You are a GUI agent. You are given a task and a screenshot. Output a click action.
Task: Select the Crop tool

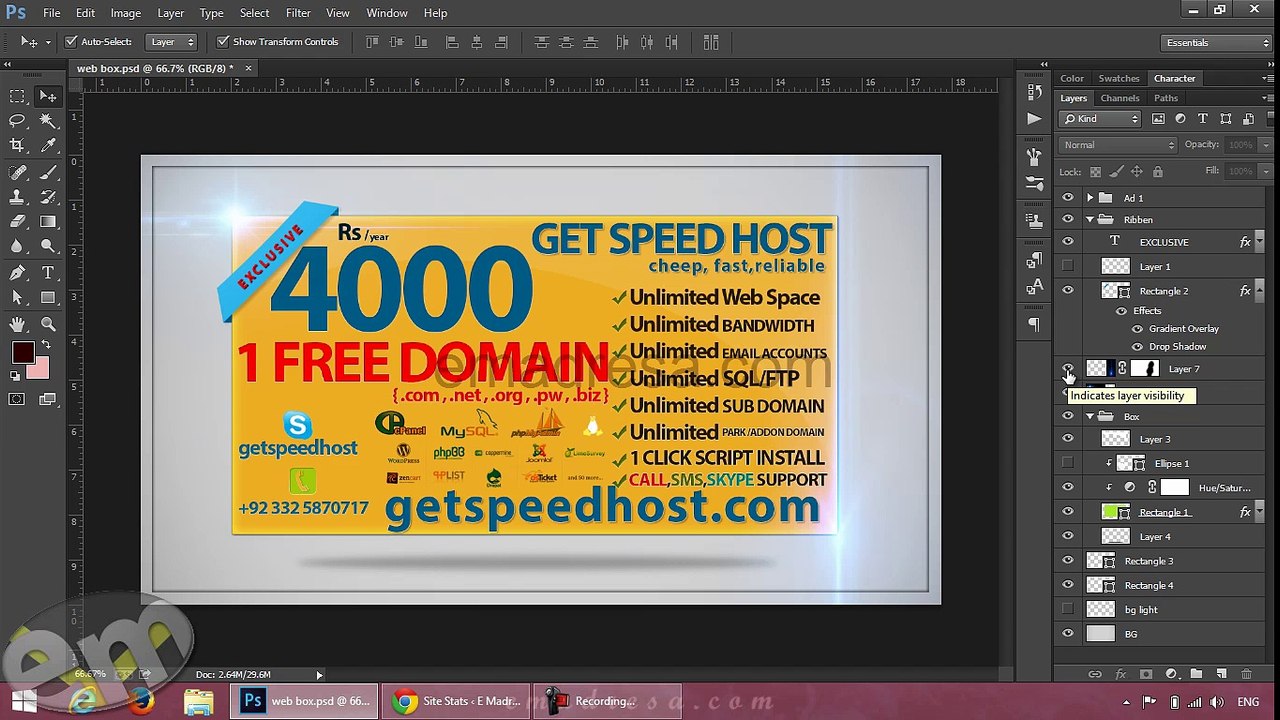click(x=17, y=146)
